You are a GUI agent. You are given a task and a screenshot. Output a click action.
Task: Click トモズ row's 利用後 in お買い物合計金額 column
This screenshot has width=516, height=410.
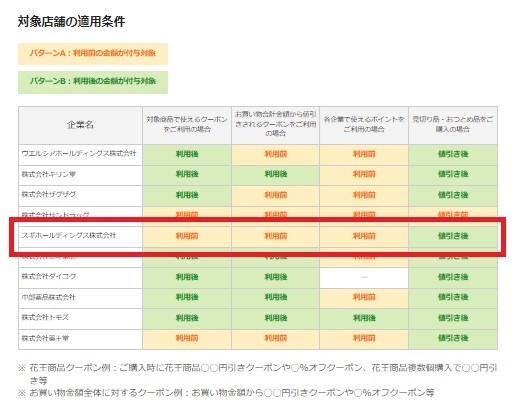(x=275, y=318)
